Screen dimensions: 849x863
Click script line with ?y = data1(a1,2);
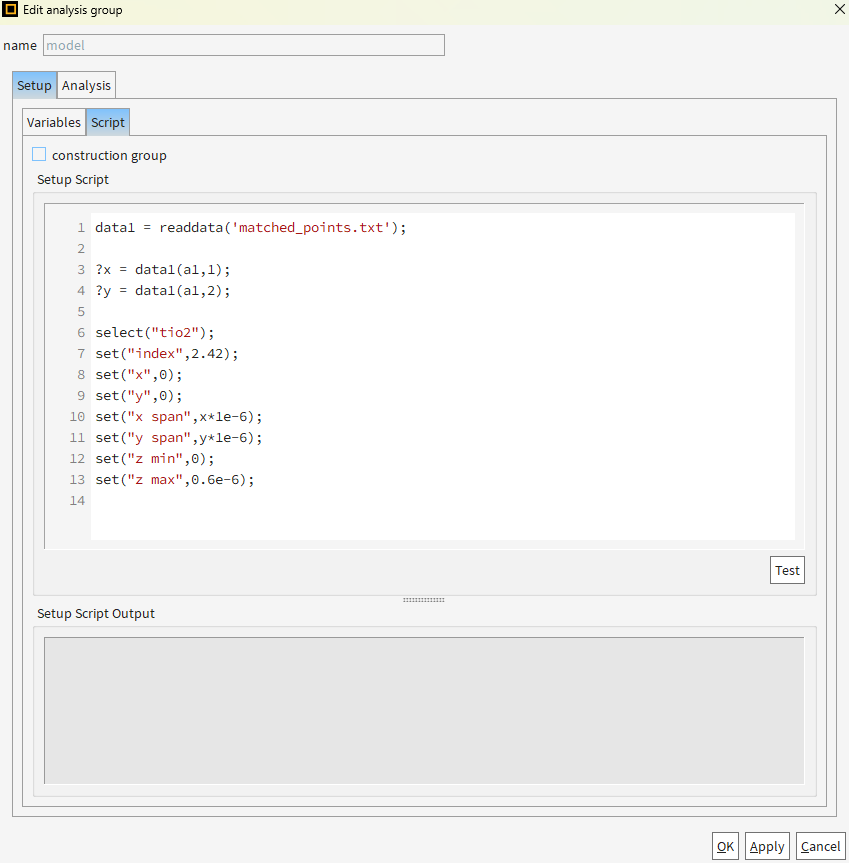(x=163, y=291)
